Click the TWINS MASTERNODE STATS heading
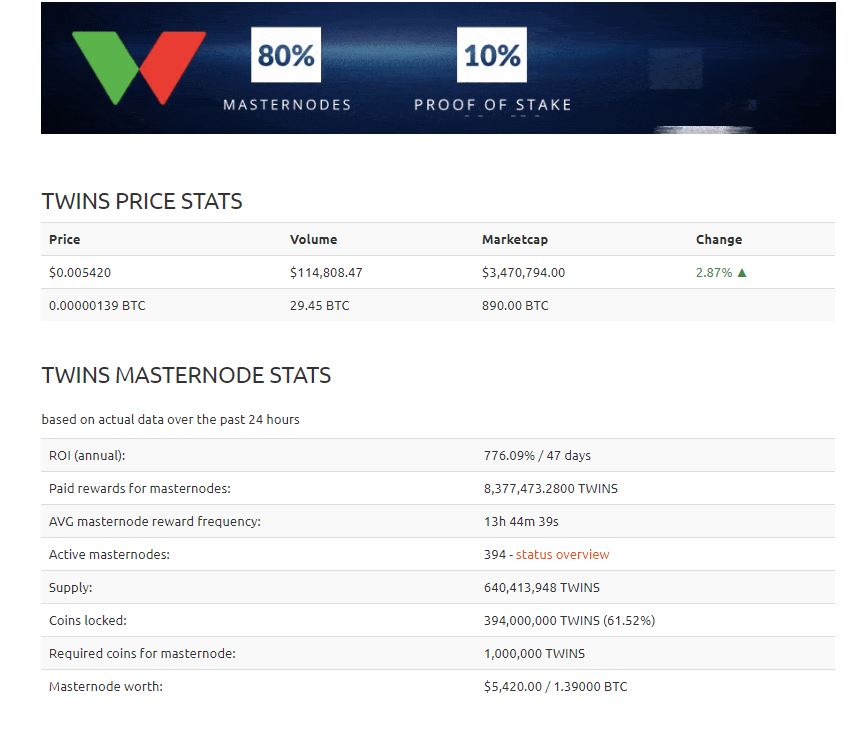 (186, 376)
